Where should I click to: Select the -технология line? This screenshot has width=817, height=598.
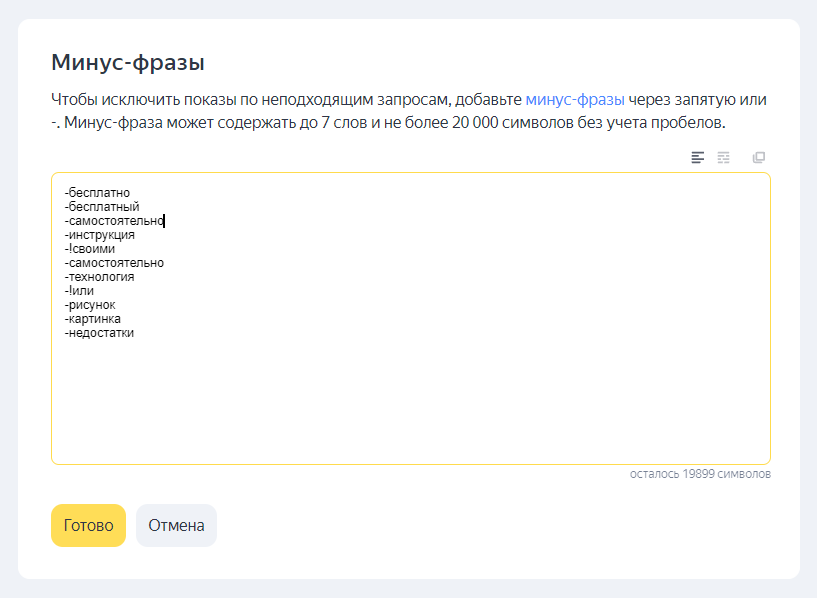coord(99,277)
